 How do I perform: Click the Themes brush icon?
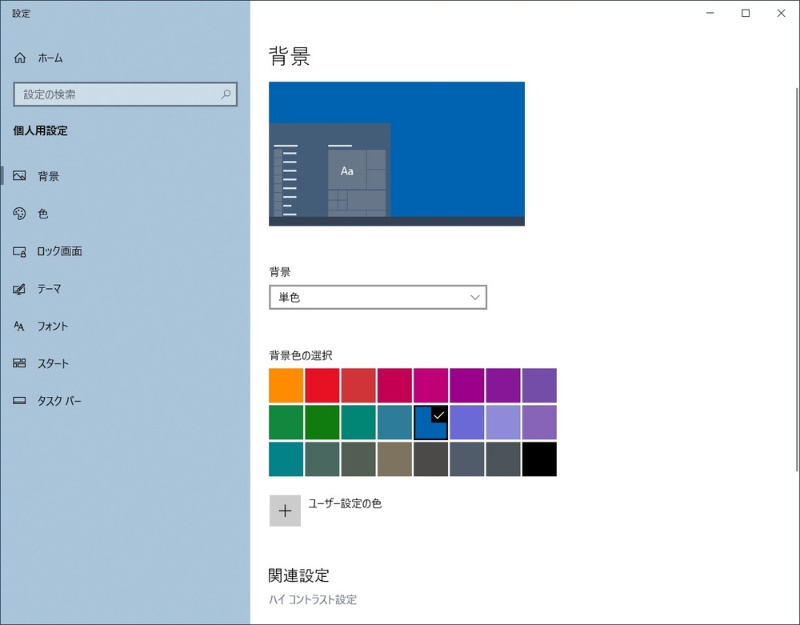pyautogui.click(x=19, y=289)
